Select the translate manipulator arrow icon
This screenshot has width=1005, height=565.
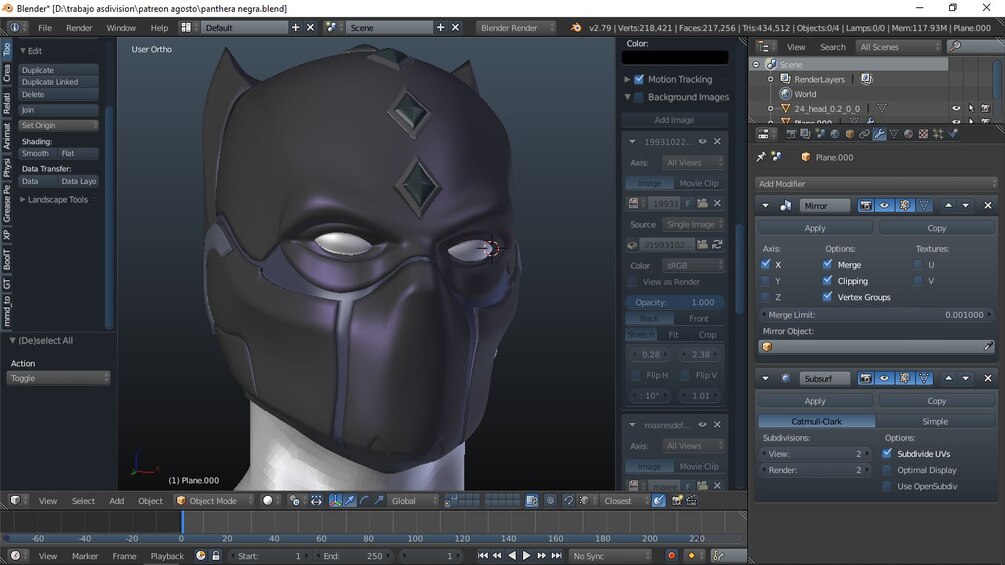pyautogui.click(x=349, y=501)
